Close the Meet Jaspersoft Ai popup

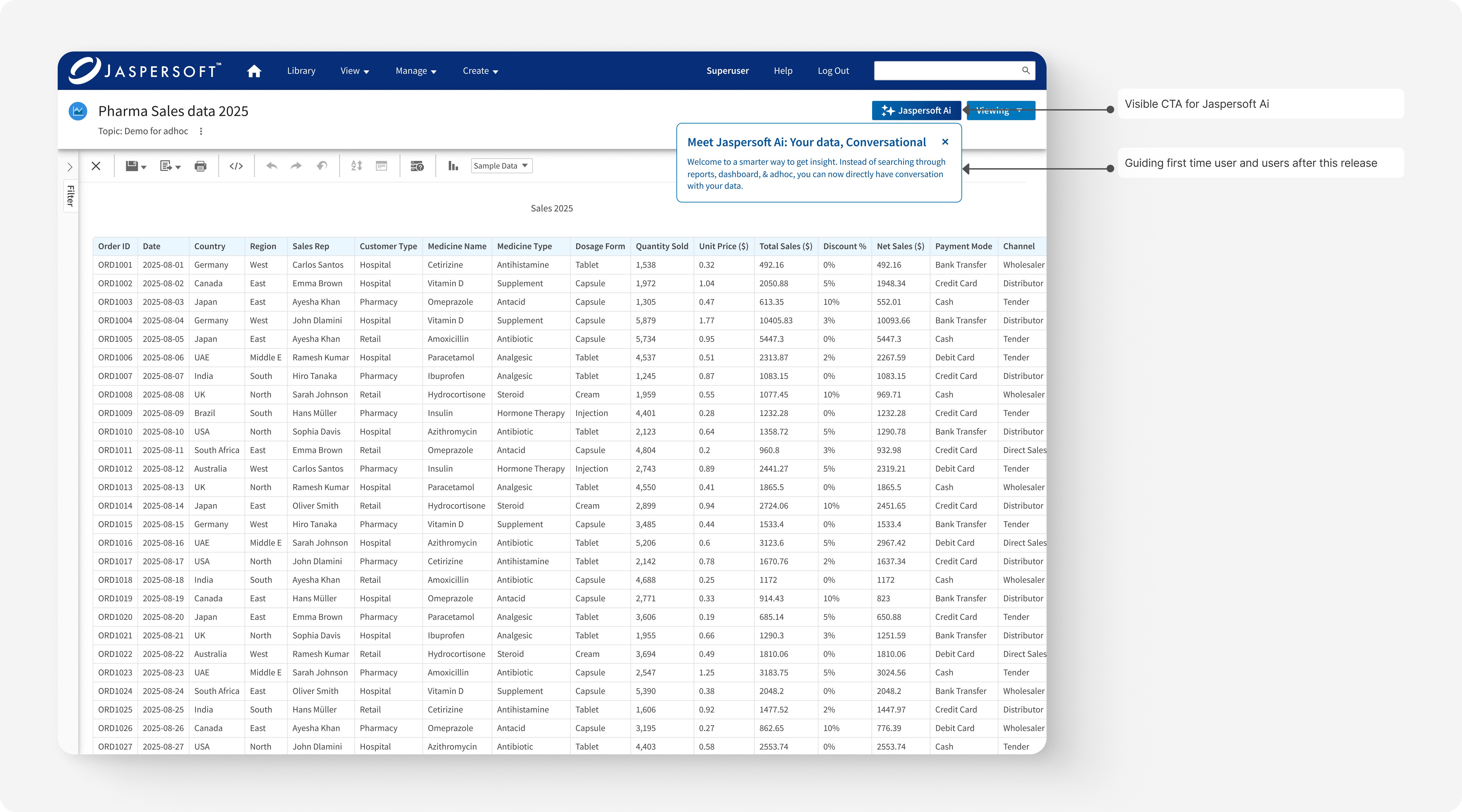click(945, 142)
